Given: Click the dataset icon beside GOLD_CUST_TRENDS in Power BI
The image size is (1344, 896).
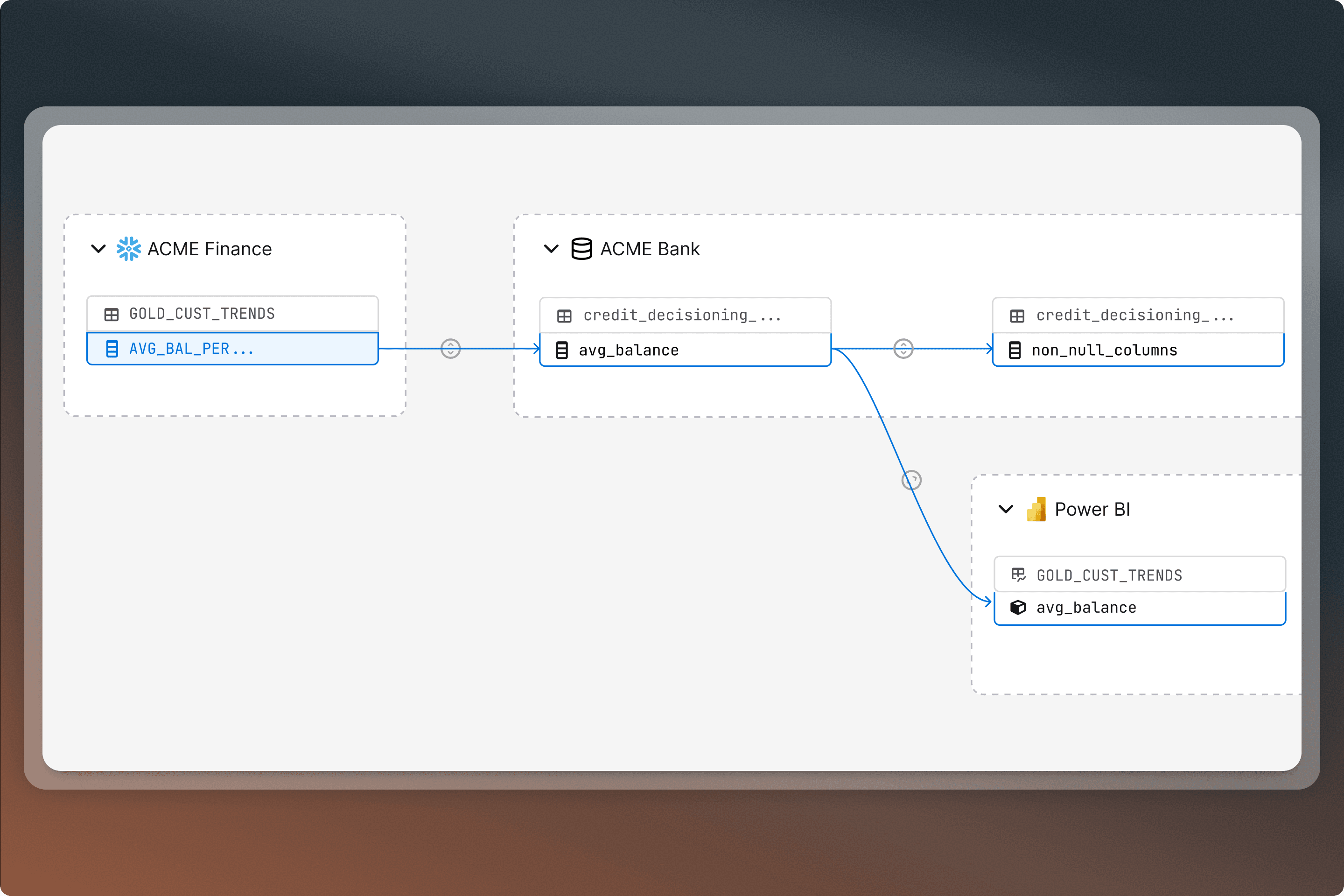Looking at the screenshot, I should pyautogui.click(x=1019, y=574).
